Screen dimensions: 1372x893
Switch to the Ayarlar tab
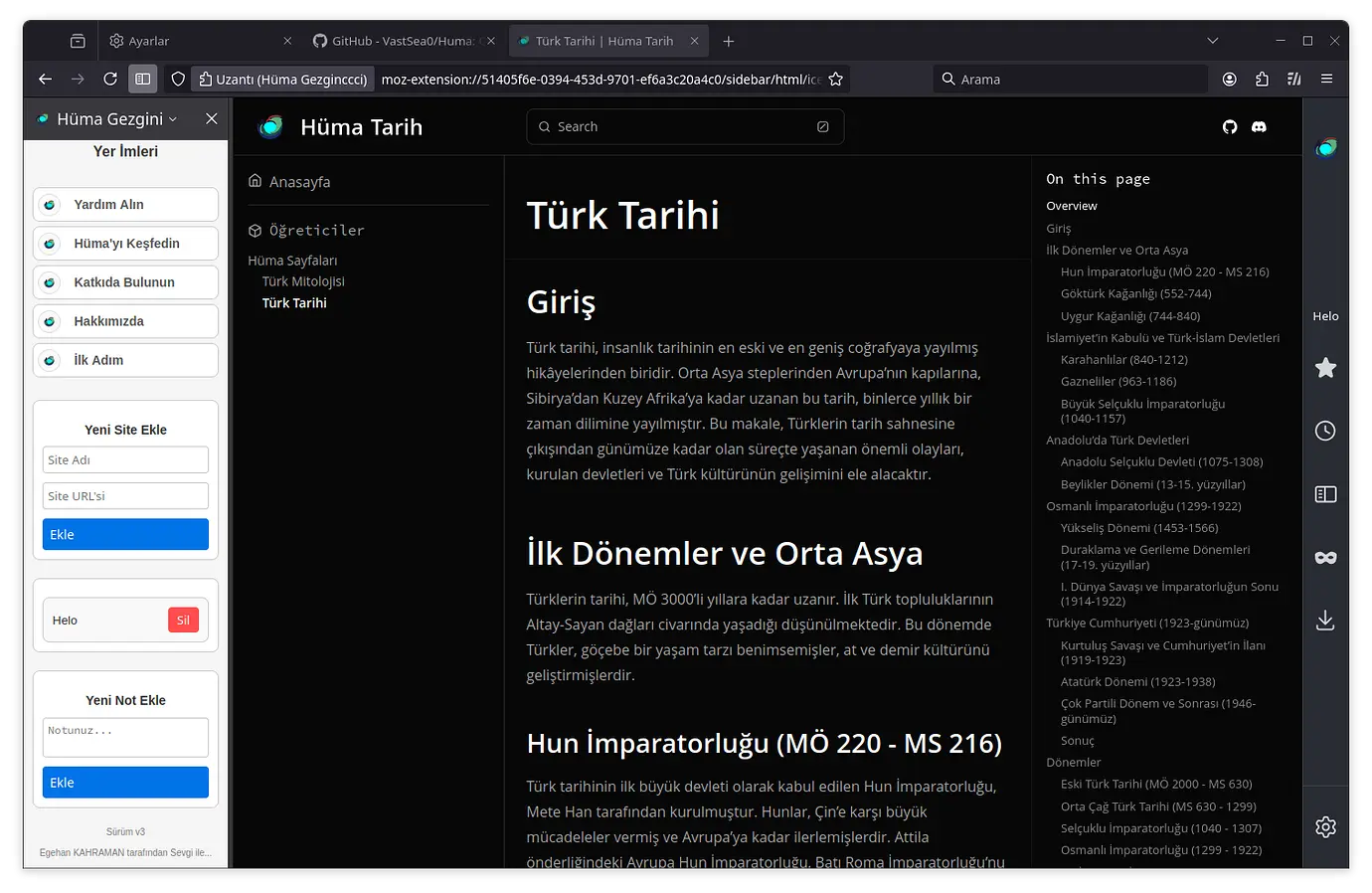[x=201, y=41]
